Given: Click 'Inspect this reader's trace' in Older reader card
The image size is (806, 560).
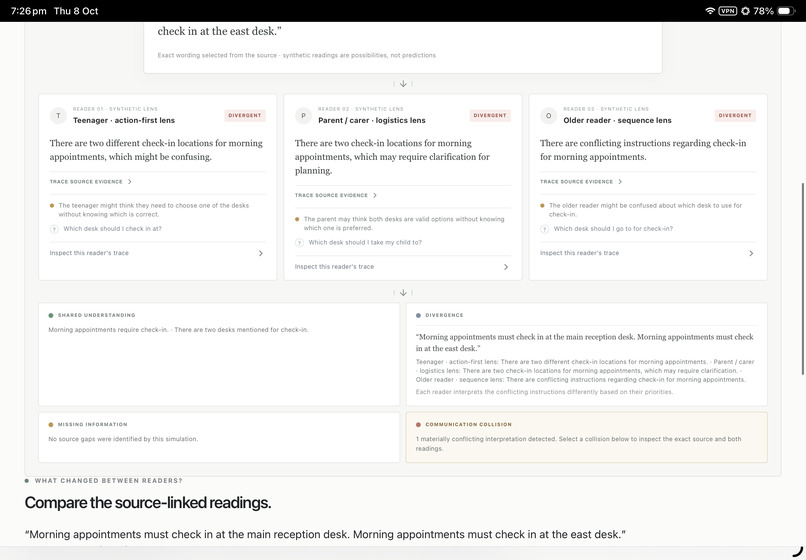Looking at the screenshot, I should 579,253.
